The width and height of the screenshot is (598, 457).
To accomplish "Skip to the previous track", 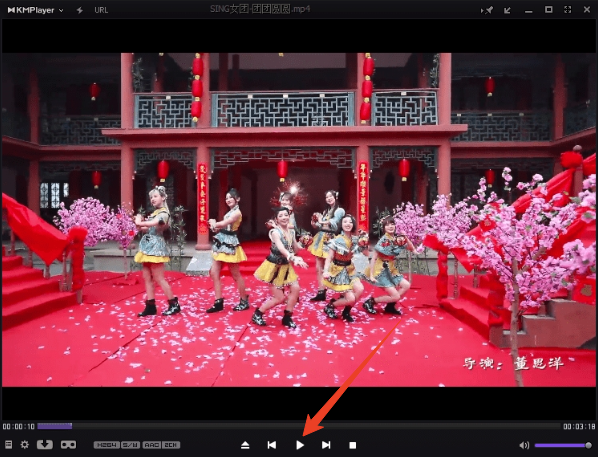I will (x=272, y=445).
